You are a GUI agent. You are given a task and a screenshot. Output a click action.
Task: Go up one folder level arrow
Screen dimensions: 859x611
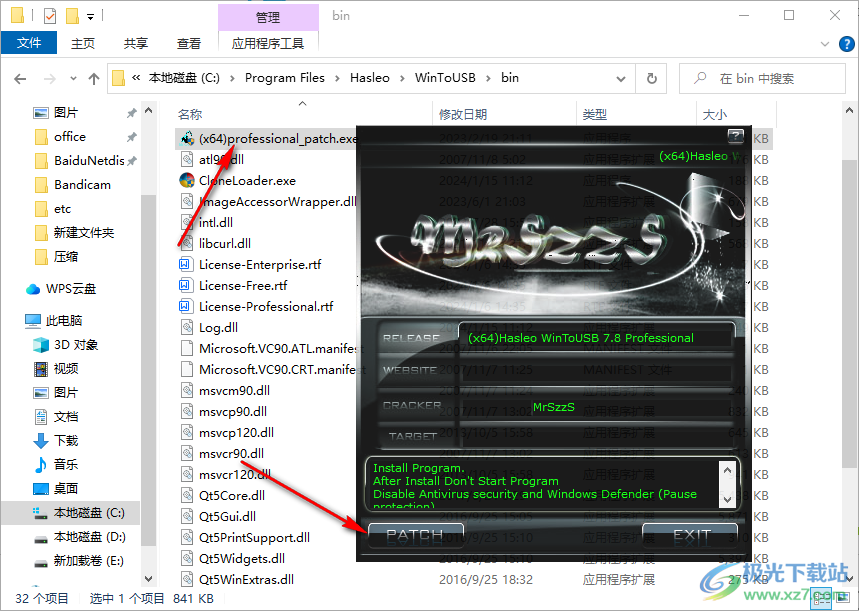pos(94,79)
